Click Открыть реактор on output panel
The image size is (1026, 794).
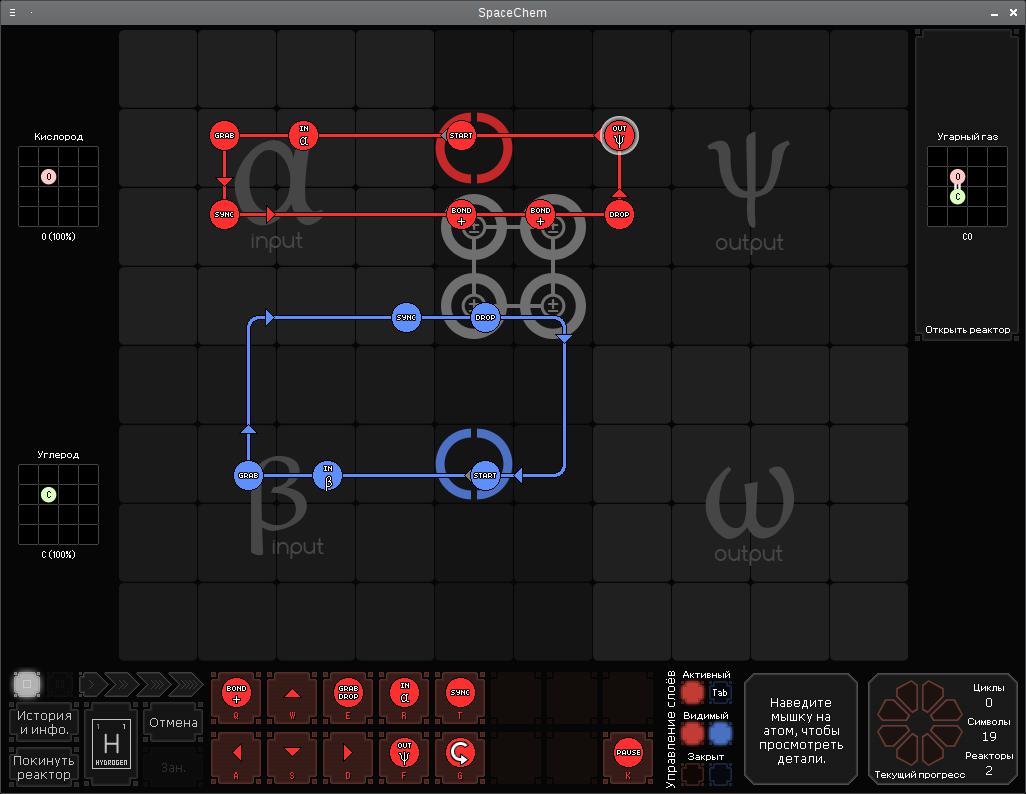click(x=967, y=329)
